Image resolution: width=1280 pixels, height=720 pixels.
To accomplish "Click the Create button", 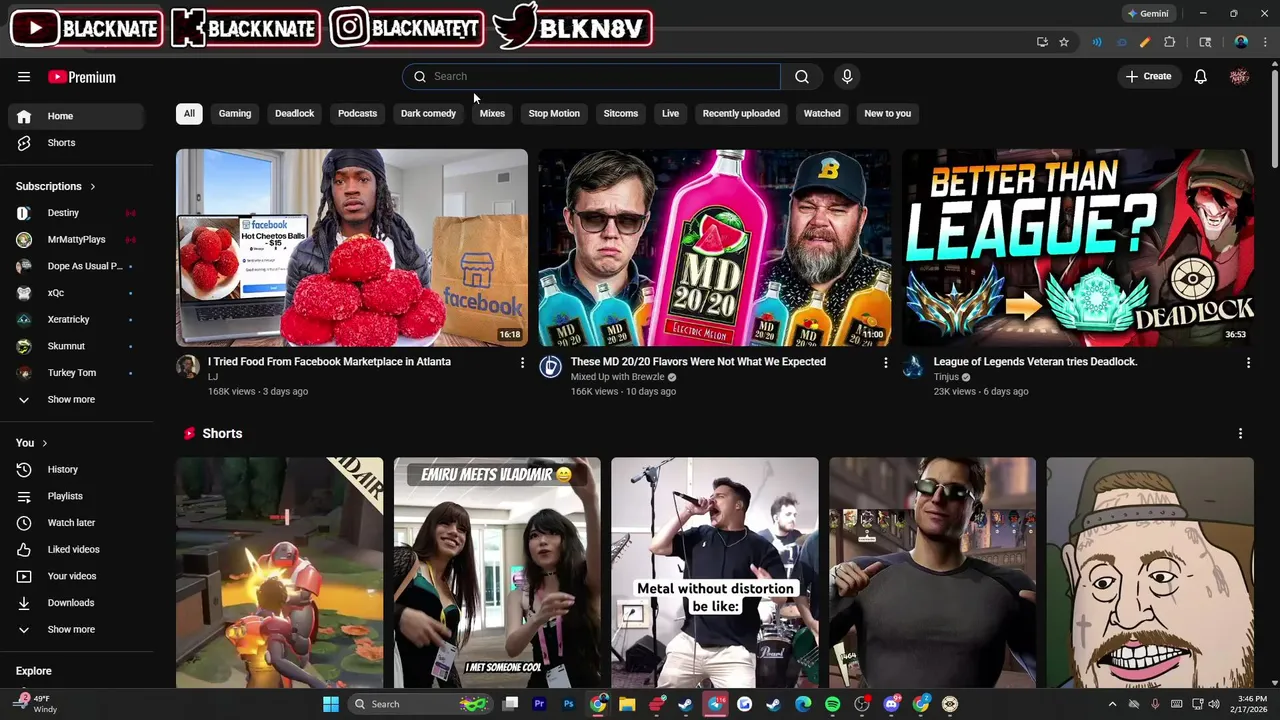I will coord(1148,77).
